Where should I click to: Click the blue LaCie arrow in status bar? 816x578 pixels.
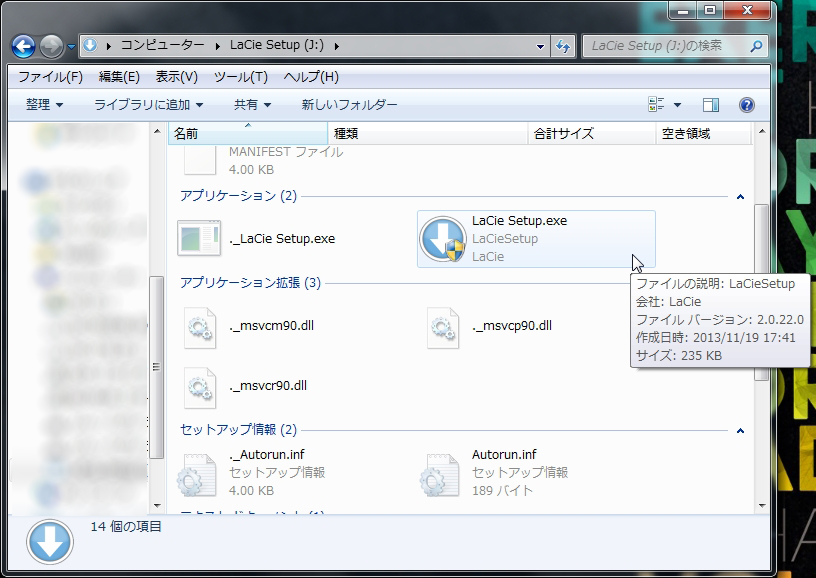point(47,540)
